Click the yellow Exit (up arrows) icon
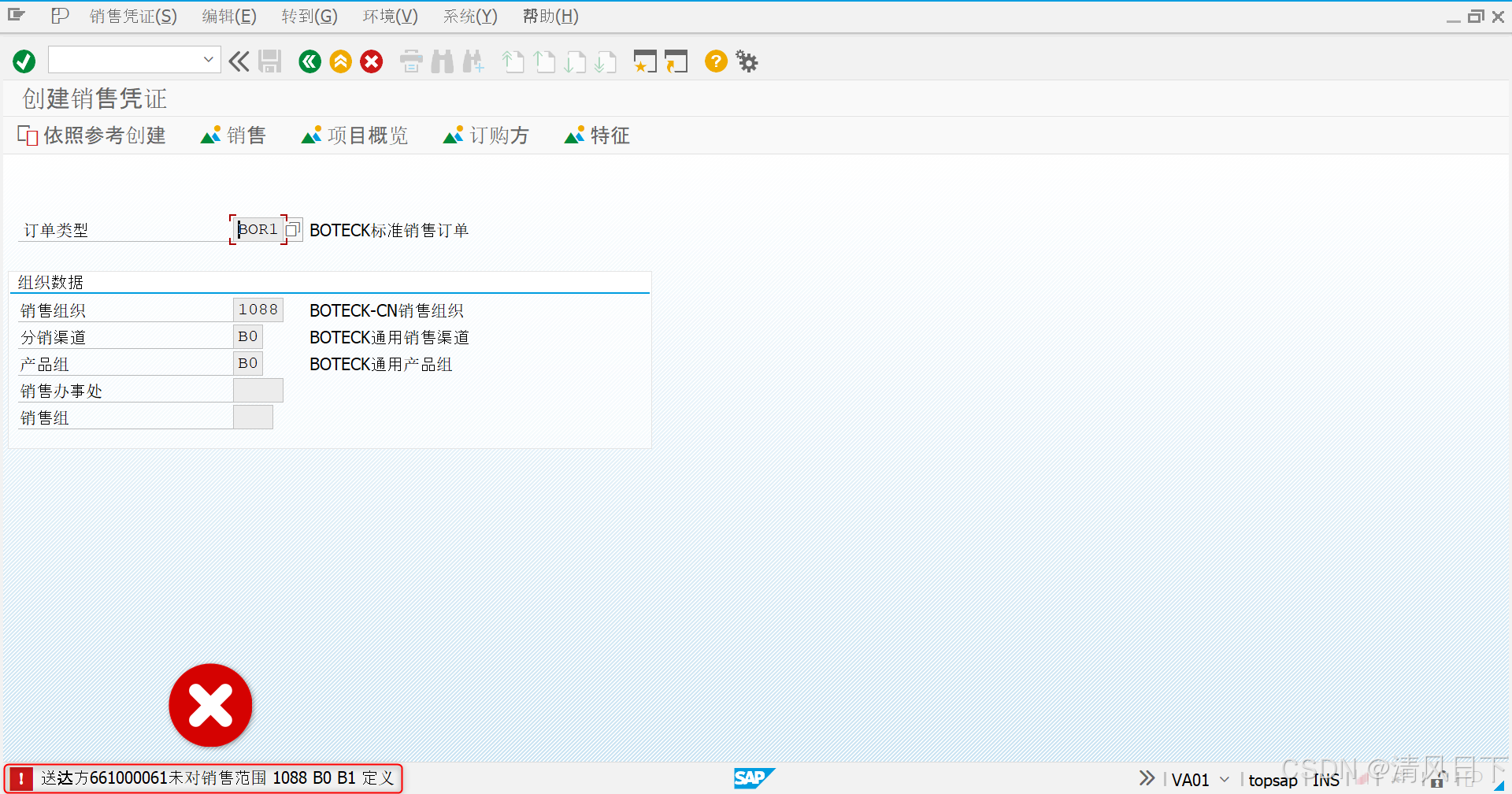1512x794 pixels. 340,61
